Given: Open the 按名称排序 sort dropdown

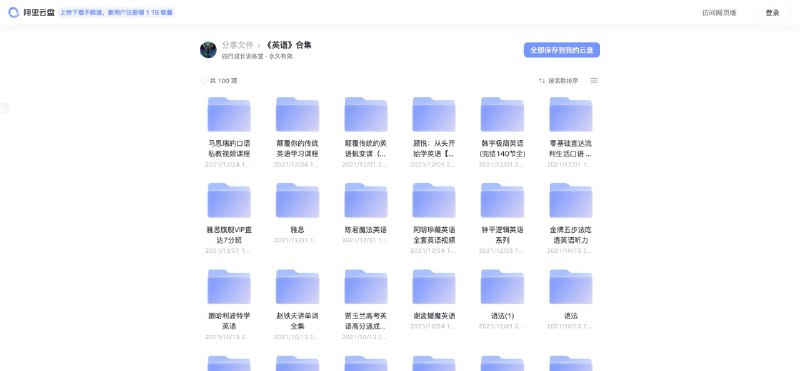Looking at the screenshot, I should [559, 81].
